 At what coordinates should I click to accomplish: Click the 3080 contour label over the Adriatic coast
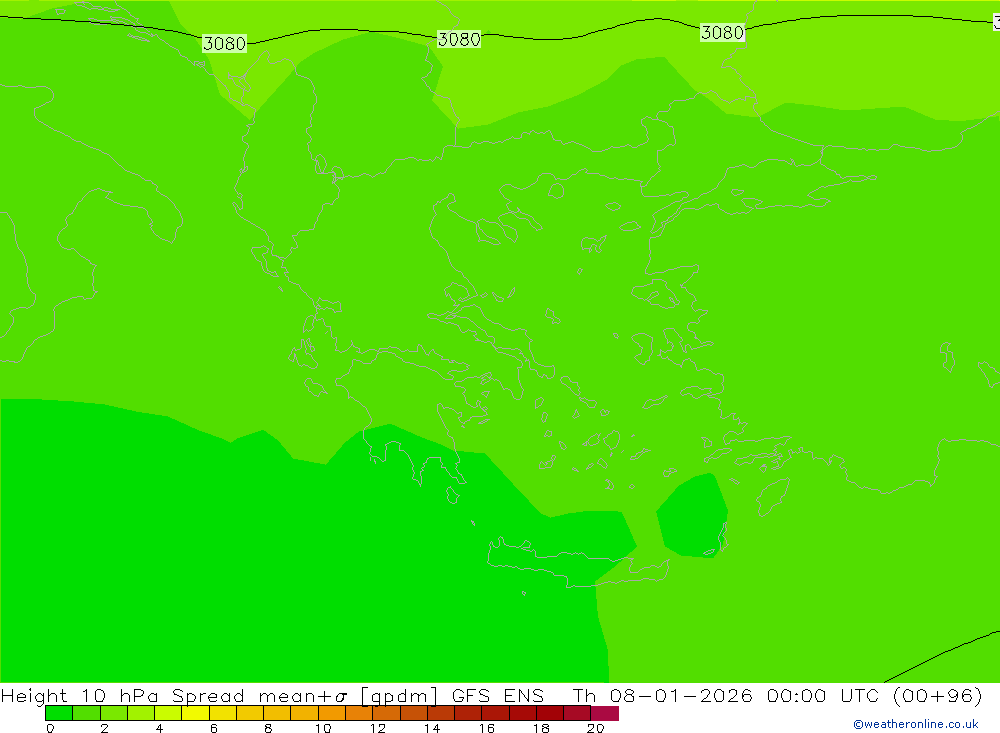point(224,43)
